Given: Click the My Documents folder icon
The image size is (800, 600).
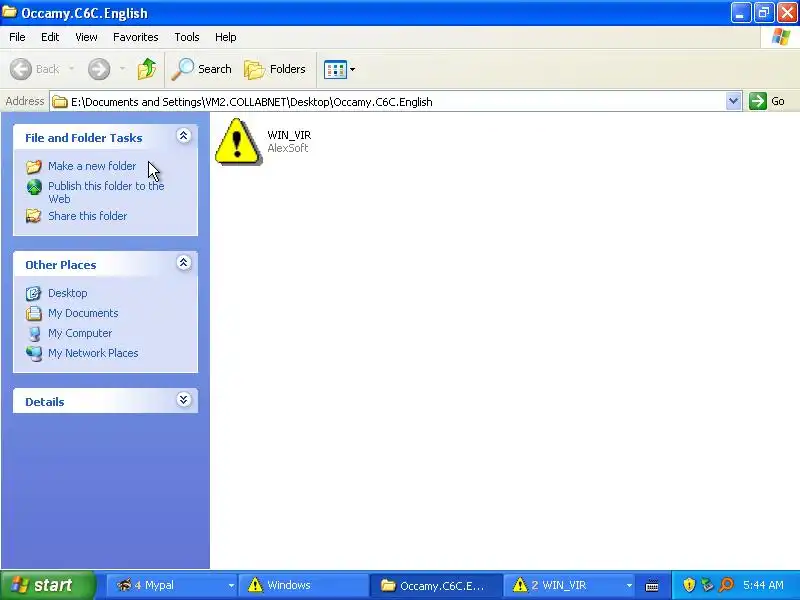Looking at the screenshot, I should coord(34,313).
